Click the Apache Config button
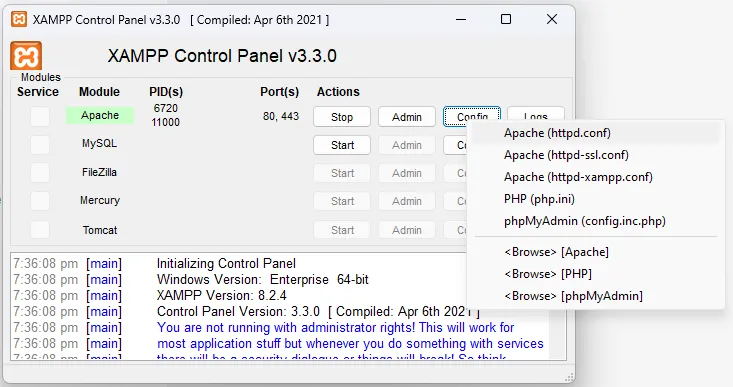The image size is (733, 387). pyautogui.click(x=472, y=116)
